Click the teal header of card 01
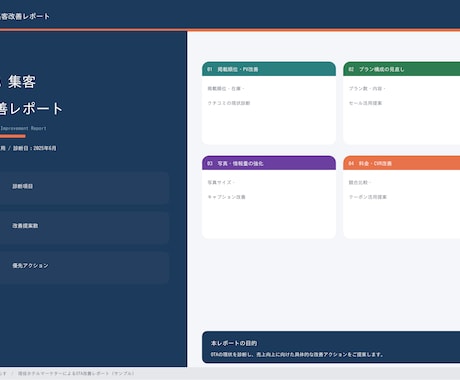 click(x=269, y=69)
